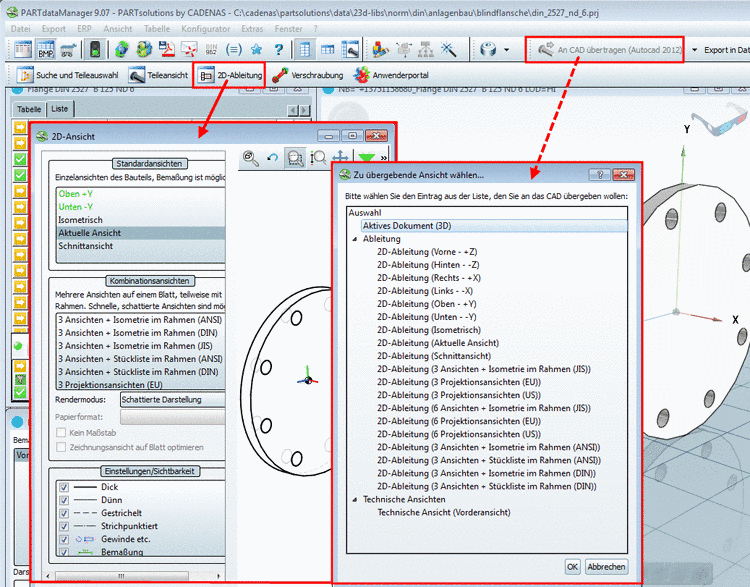Open the Extras menu
Screen dimensions: 750x587
(252, 29)
